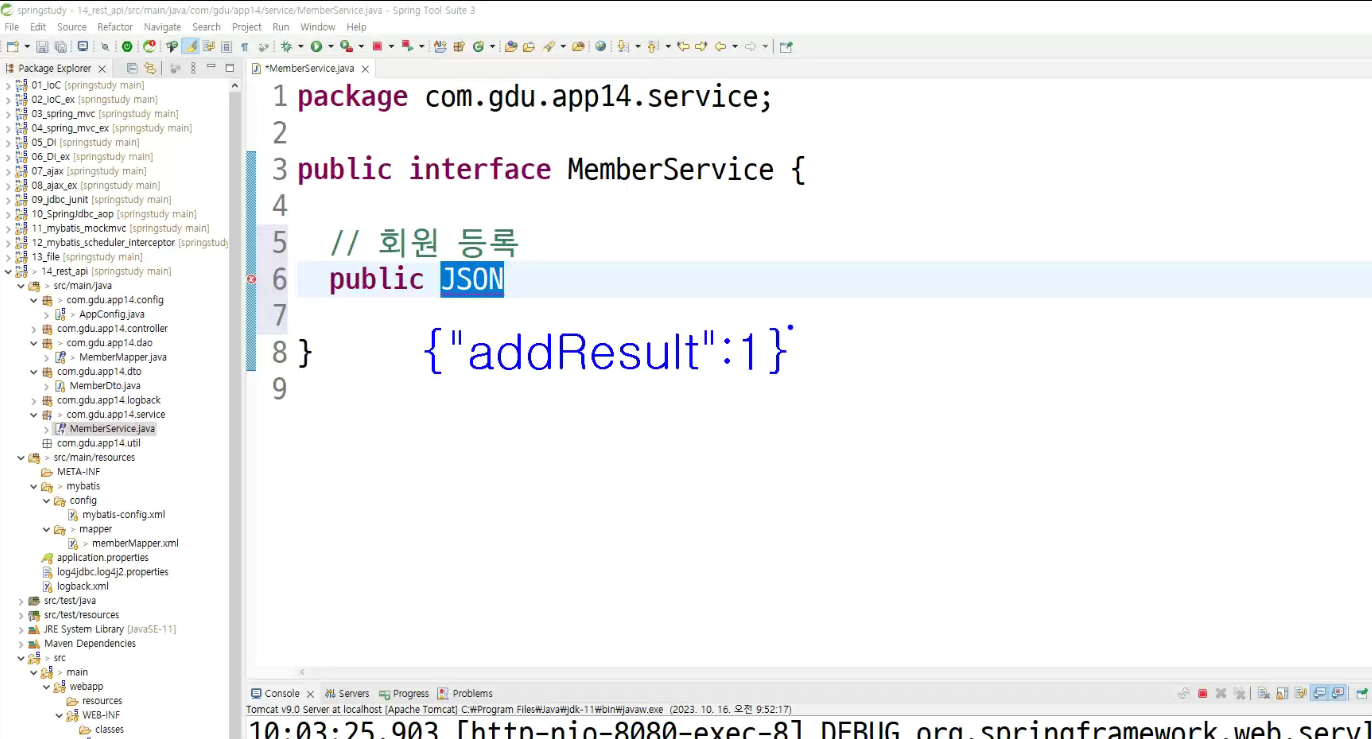Collapse All in Package Explorer
This screenshot has width=1372, height=739.
[x=132, y=68]
